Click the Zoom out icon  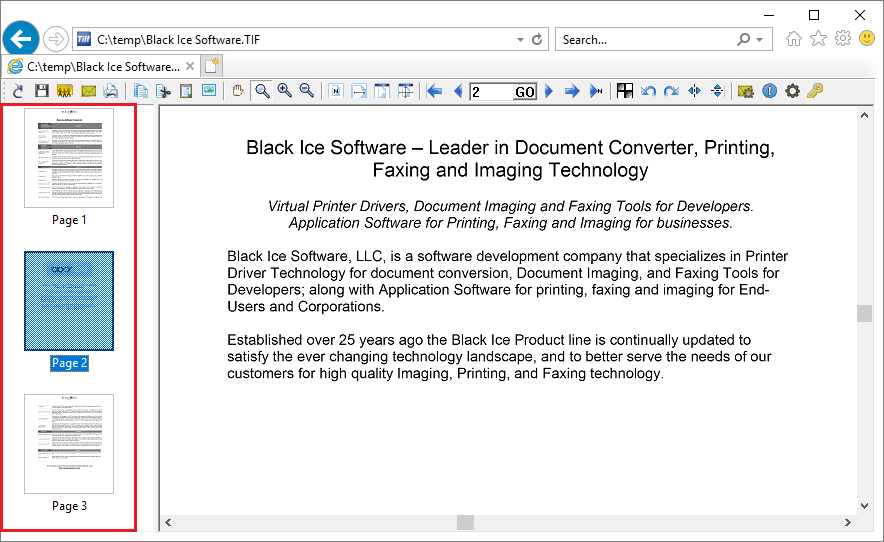(x=307, y=91)
